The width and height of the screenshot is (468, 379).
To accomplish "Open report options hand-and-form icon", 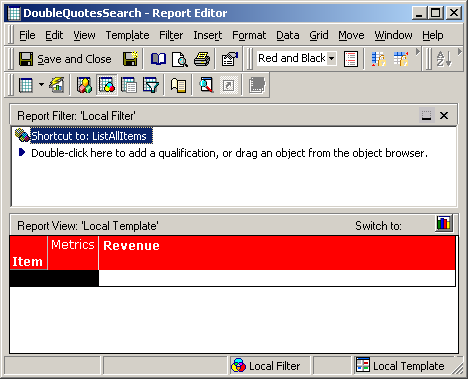I will 229,59.
